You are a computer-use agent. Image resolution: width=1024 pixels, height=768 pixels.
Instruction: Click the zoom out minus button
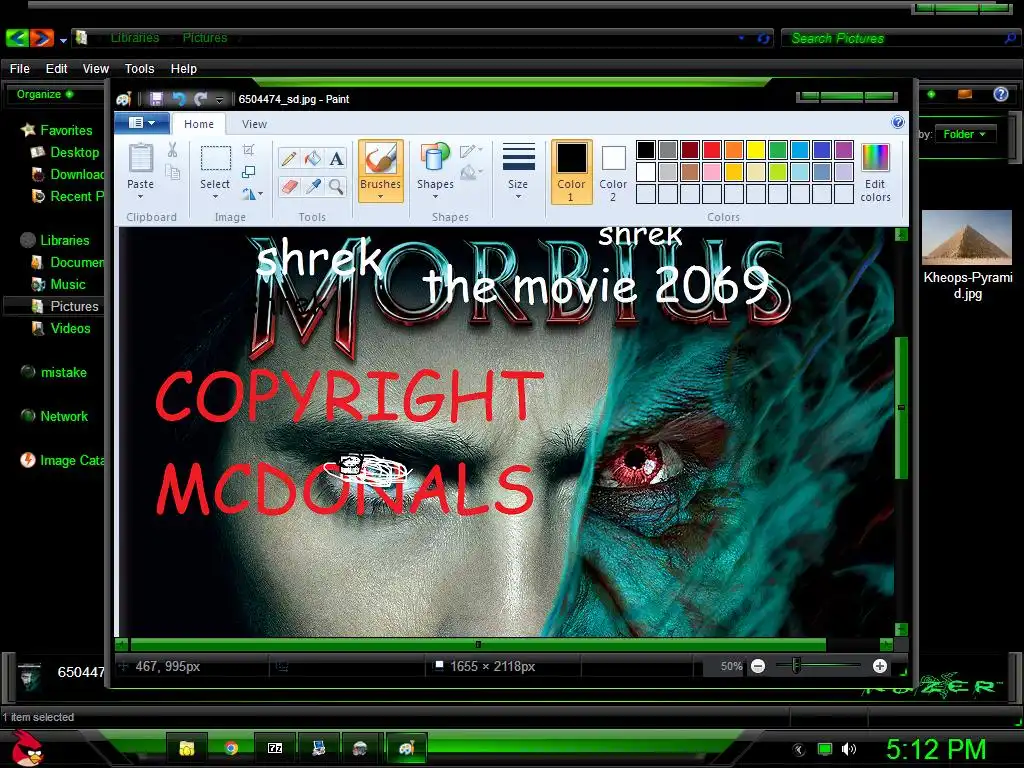coord(758,666)
